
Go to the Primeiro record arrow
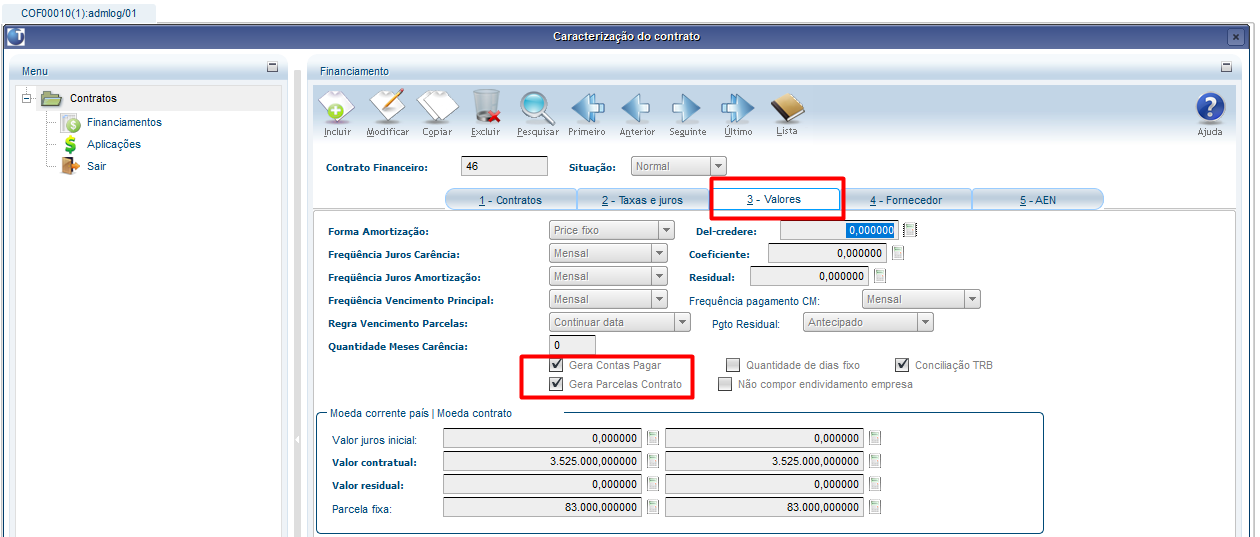pos(587,108)
